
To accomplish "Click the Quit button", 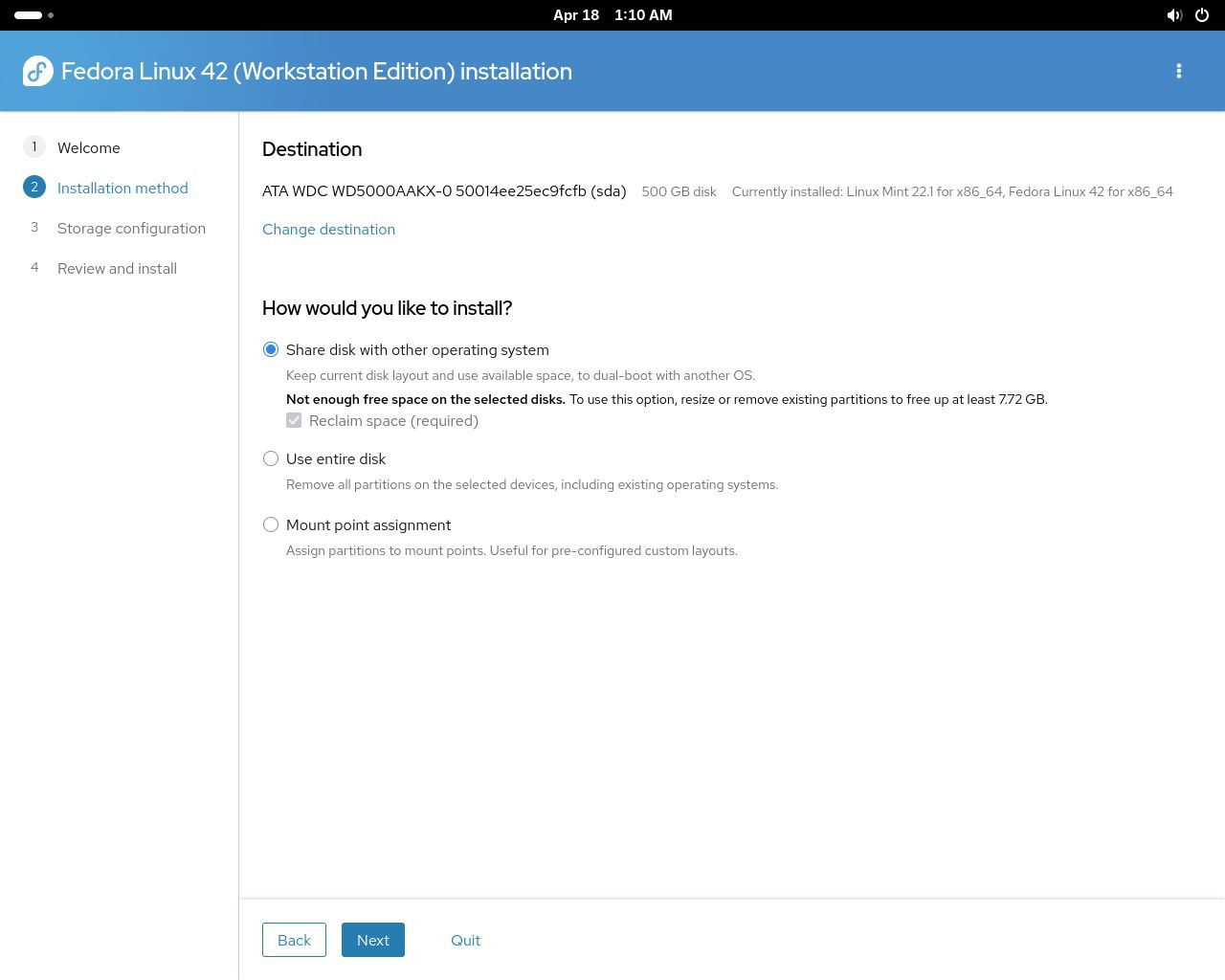I will click(465, 940).
